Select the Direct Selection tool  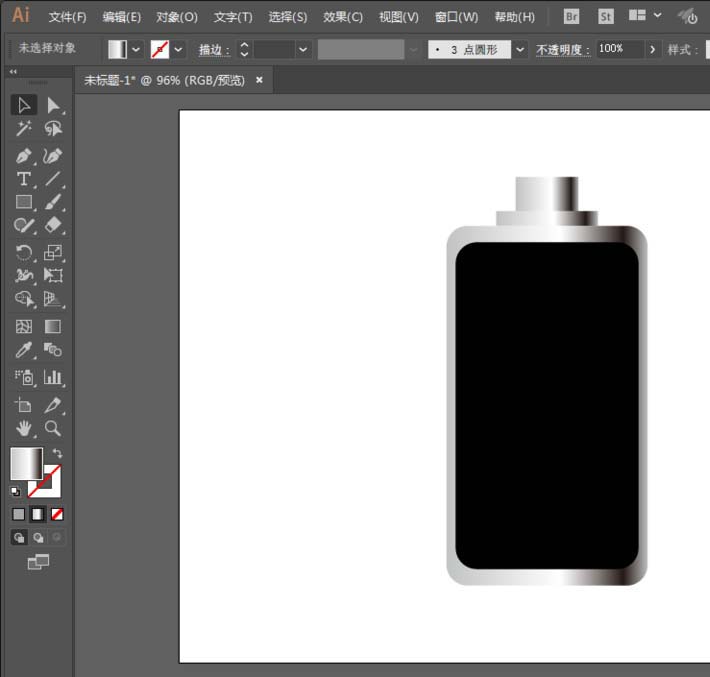click(53, 105)
